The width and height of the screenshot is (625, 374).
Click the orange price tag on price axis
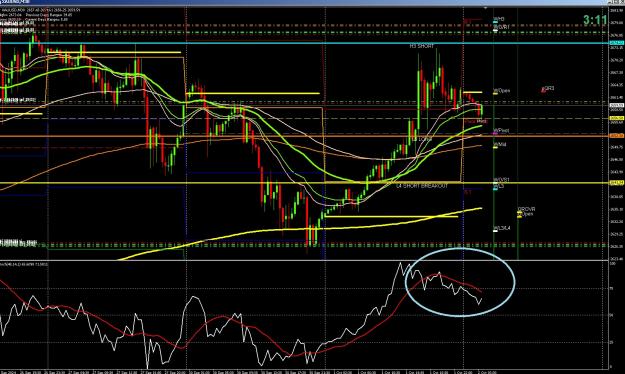point(617,136)
